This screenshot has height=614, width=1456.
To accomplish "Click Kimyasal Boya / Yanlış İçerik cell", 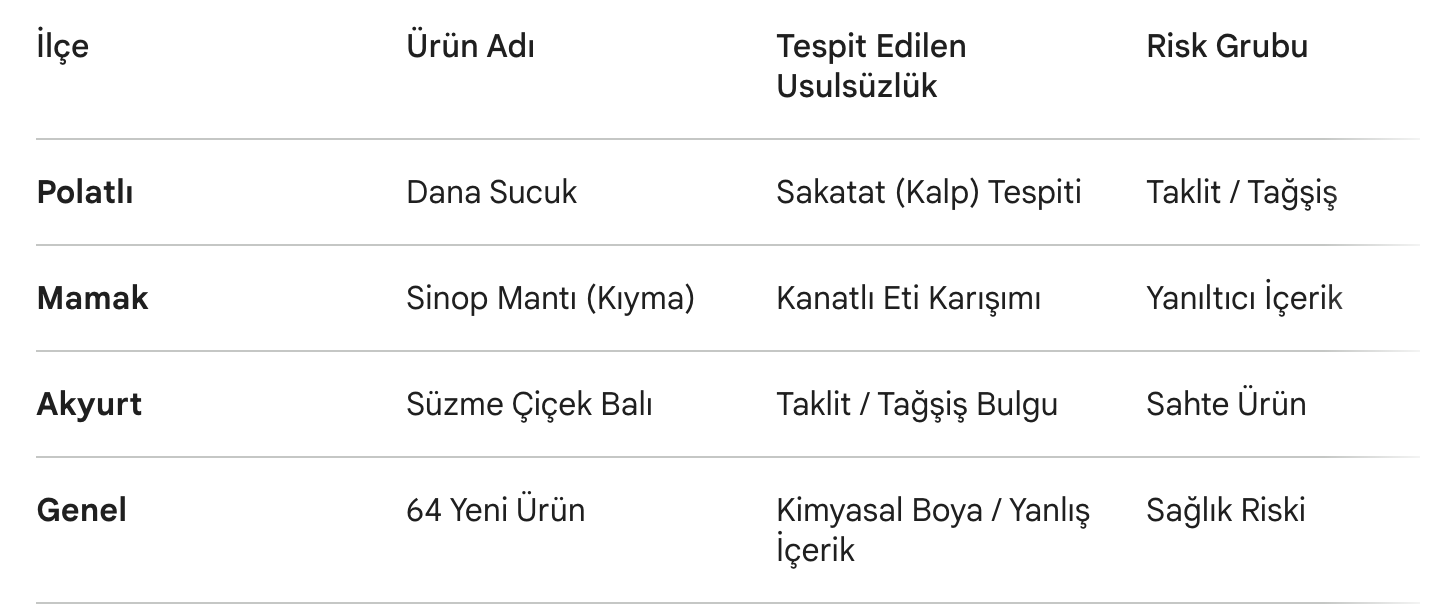I will tap(932, 529).
